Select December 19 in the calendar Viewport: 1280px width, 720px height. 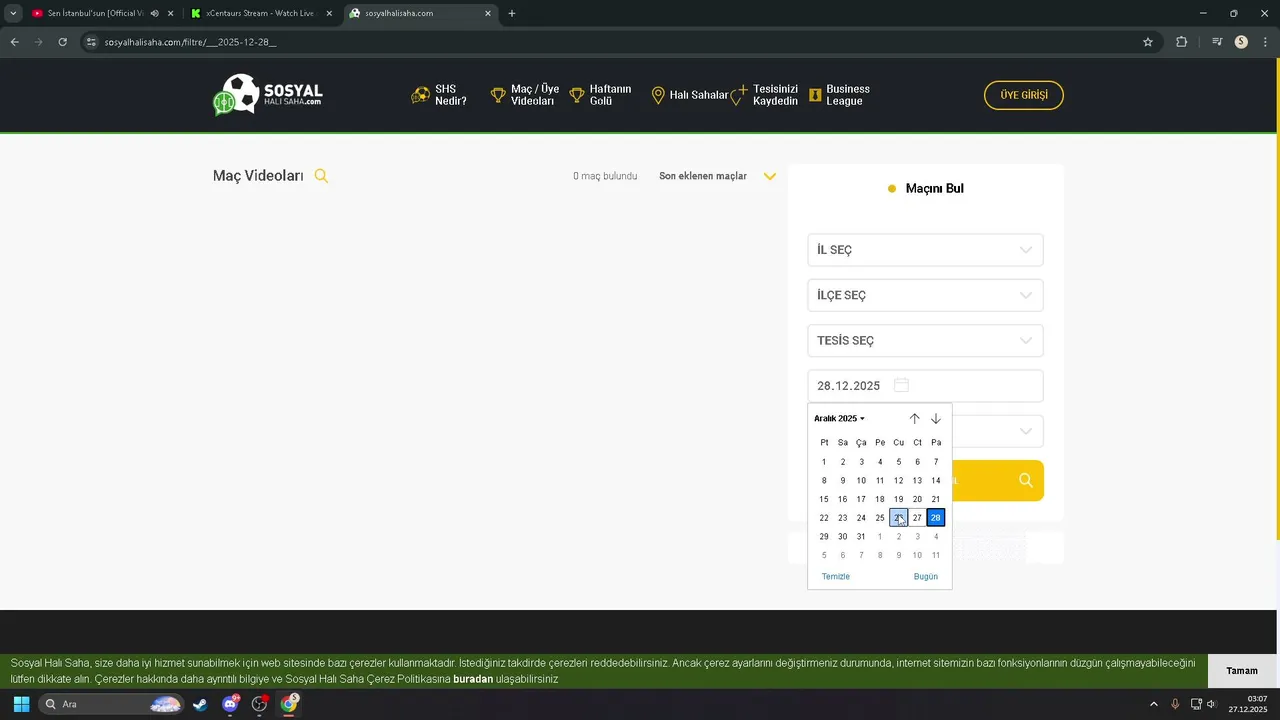pyautogui.click(x=899, y=499)
